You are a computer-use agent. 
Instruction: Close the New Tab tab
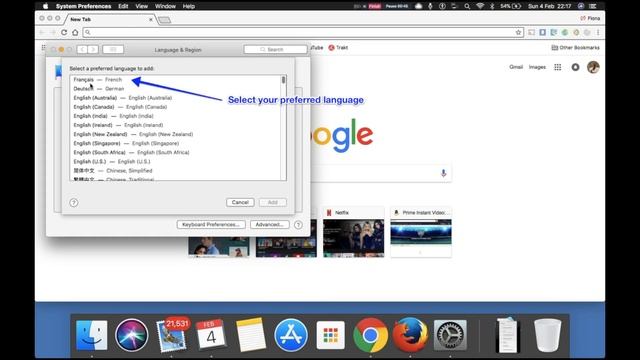(151, 19)
